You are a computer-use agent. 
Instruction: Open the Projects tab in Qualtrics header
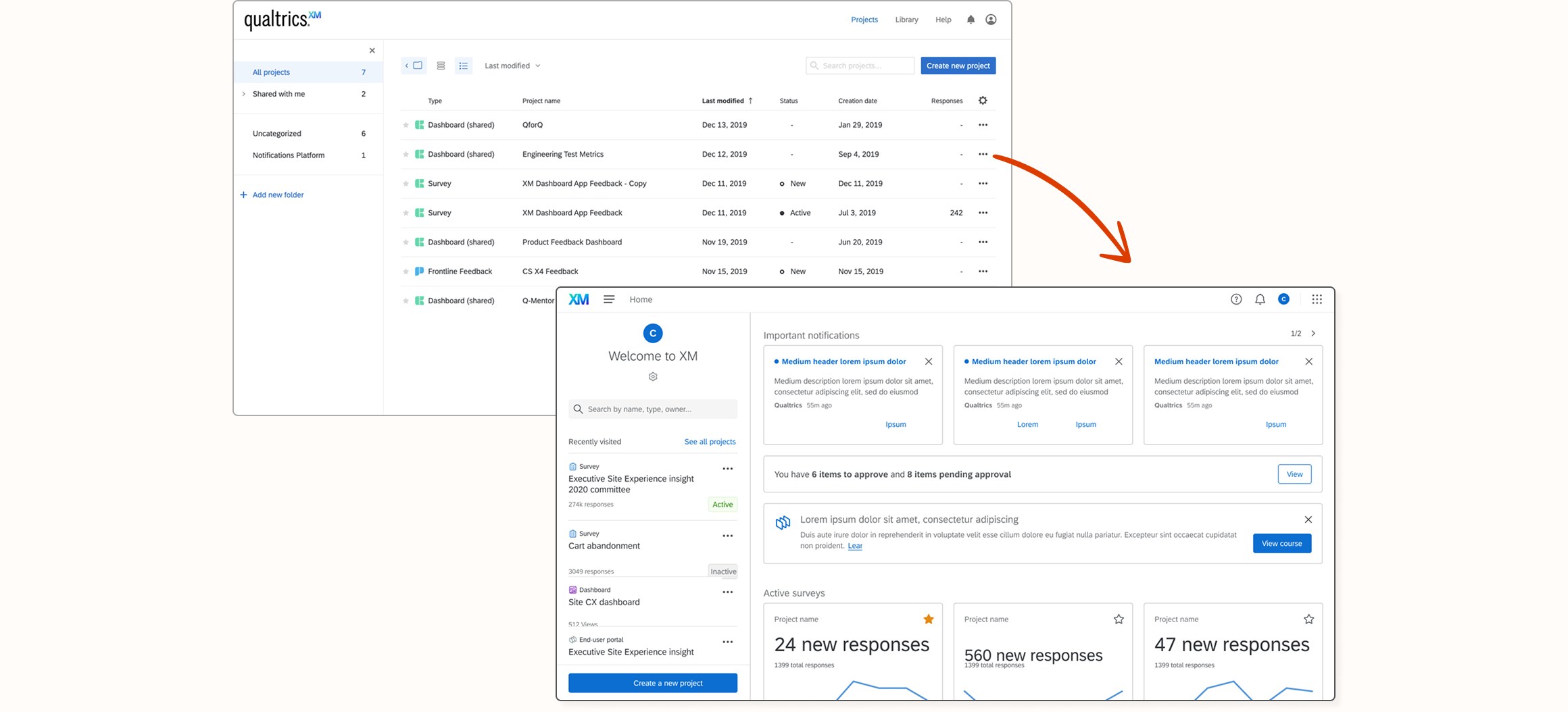click(x=864, y=20)
